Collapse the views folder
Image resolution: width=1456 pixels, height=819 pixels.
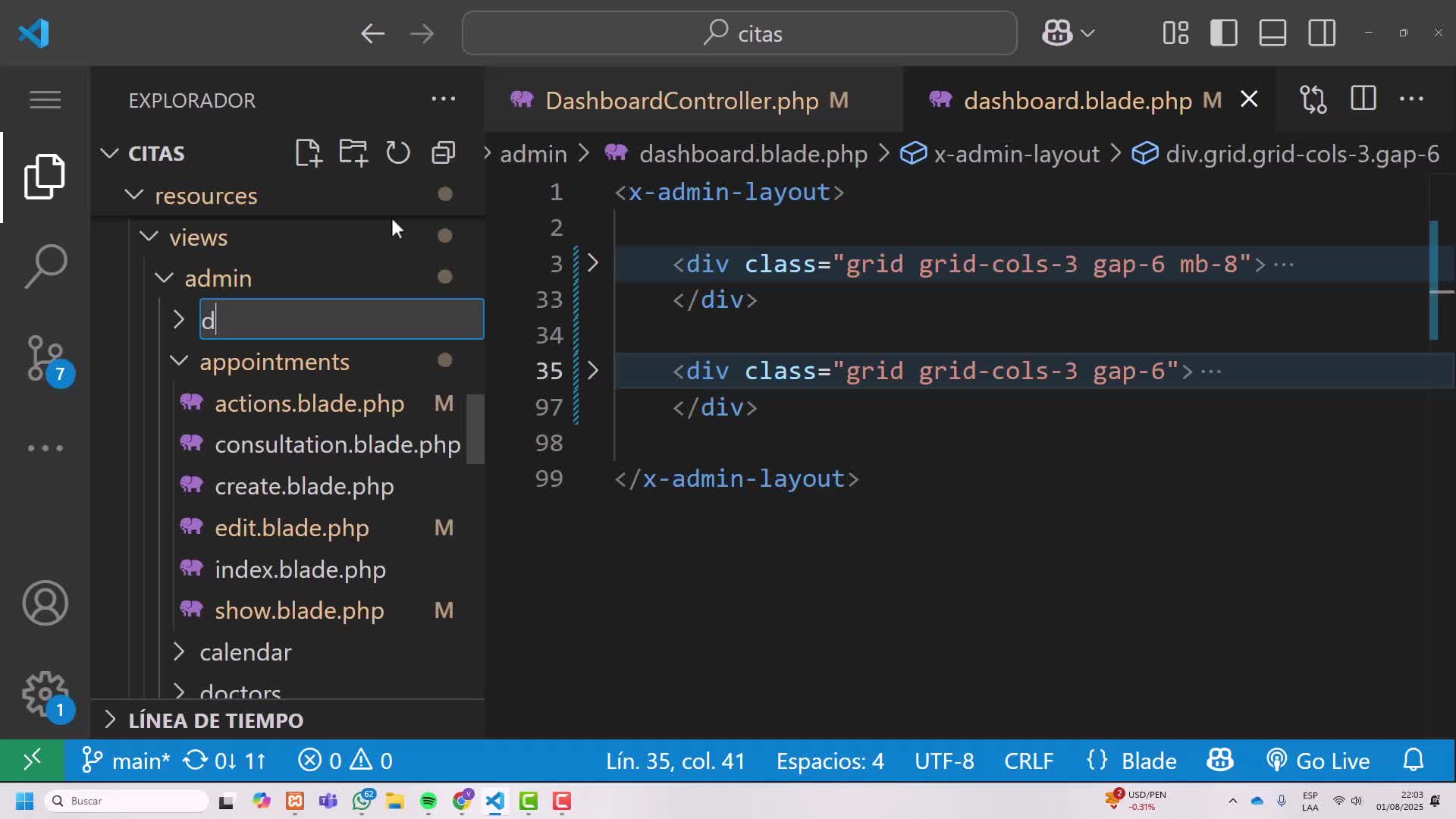click(x=149, y=237)
